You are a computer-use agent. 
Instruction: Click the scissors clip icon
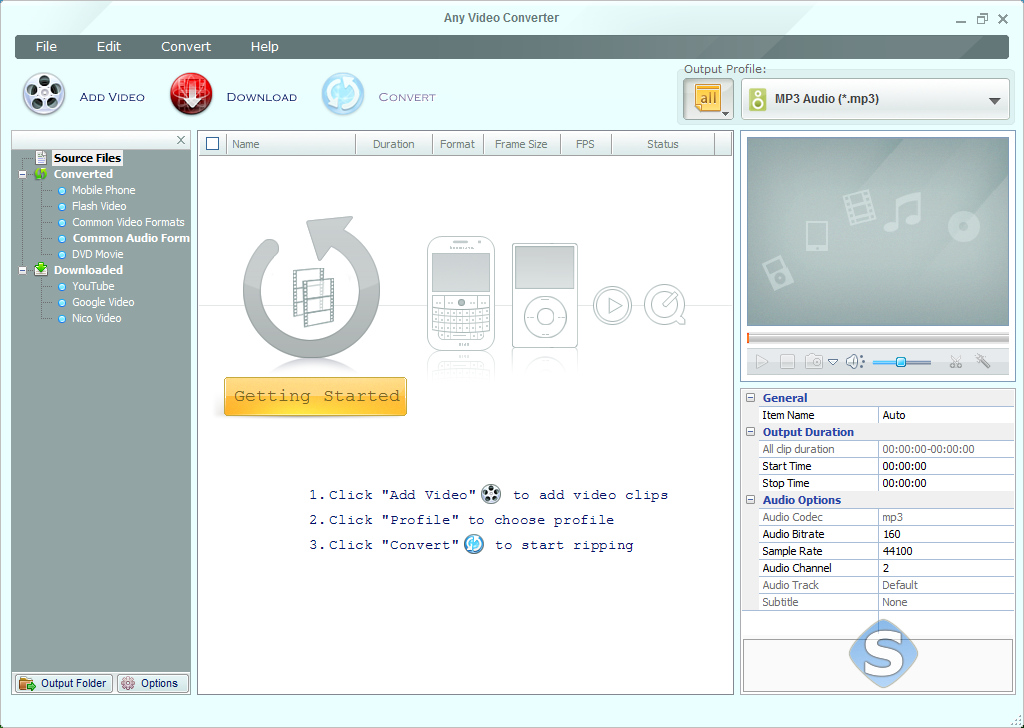[x=956, y=361]
